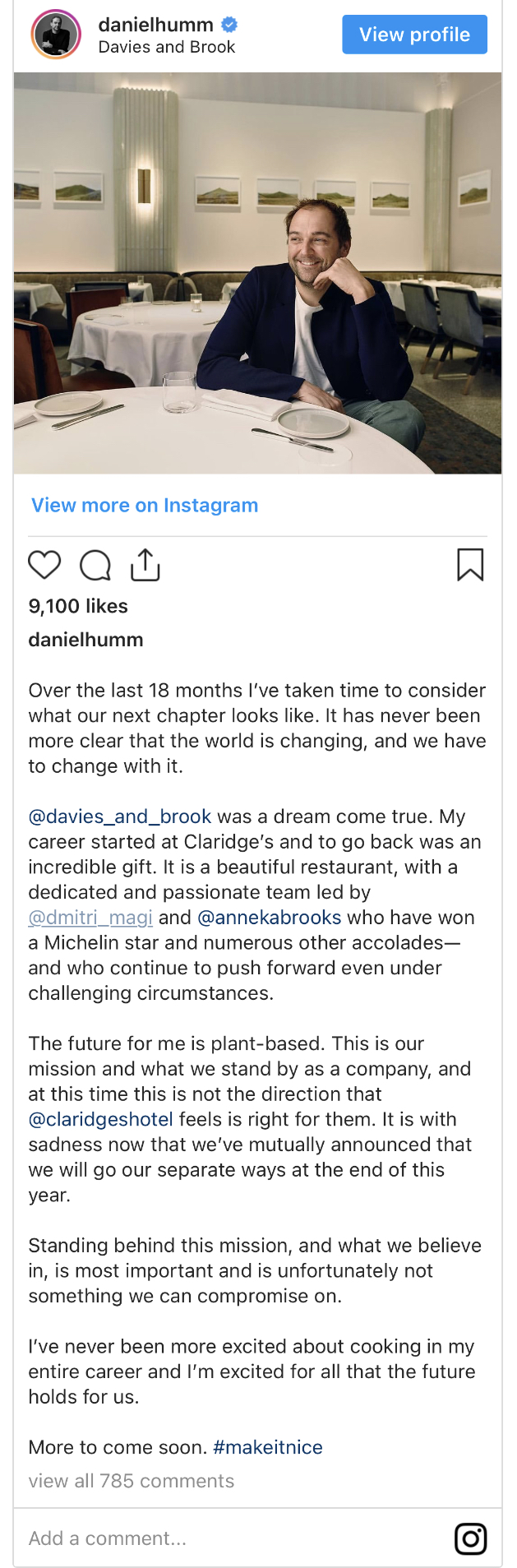517x1568 pixels.
Task: Open the Davies and Brook location
Action: [167, 47]
